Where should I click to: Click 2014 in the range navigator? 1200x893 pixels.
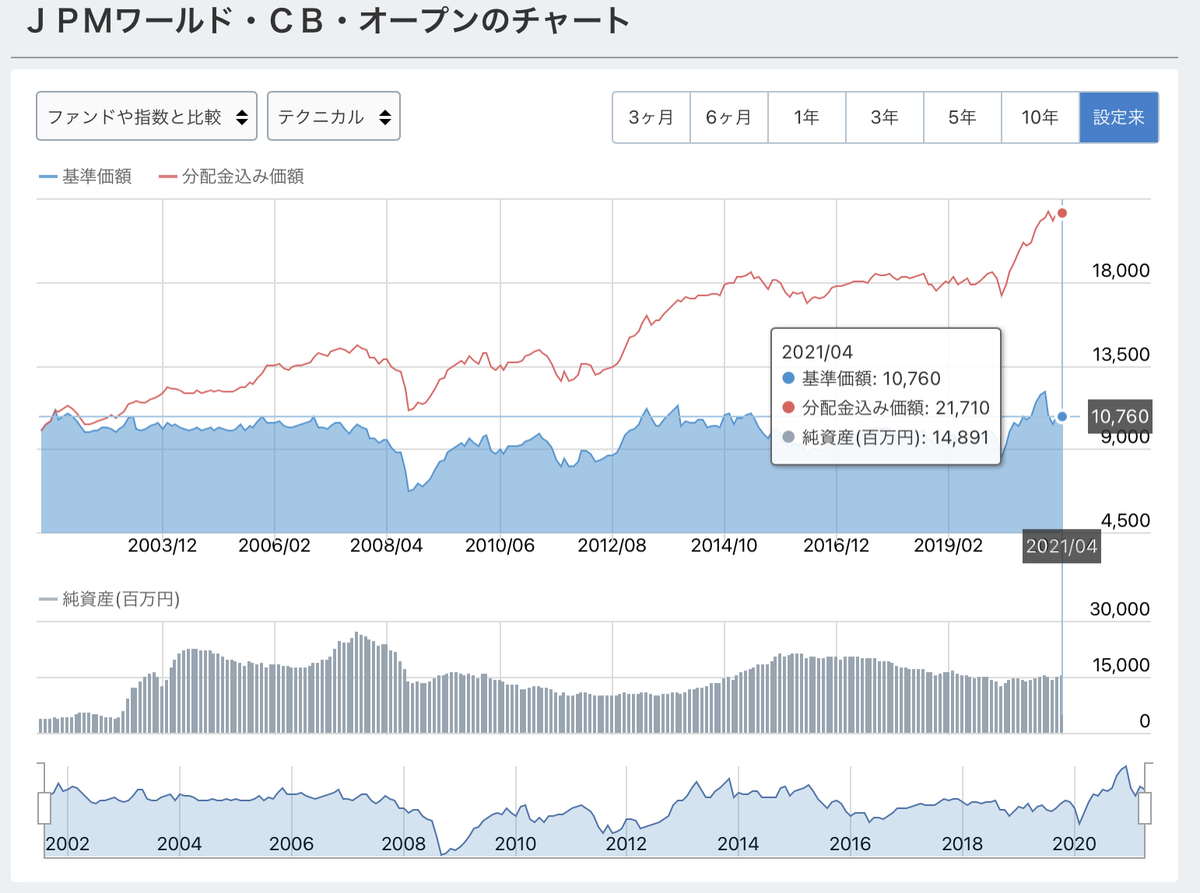[x=739, y=843]
